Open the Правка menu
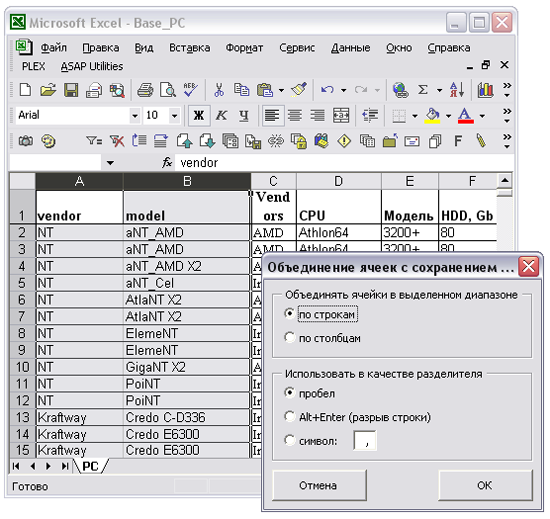The width and height of the screenshot is (550, 519). (x=101, y=48)
